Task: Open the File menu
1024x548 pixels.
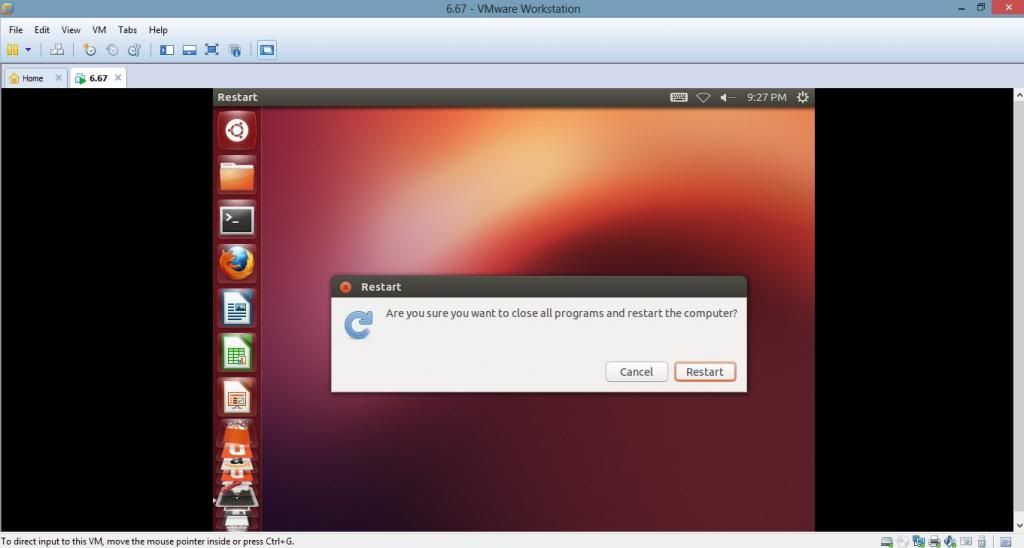Action: click(16, 29)
